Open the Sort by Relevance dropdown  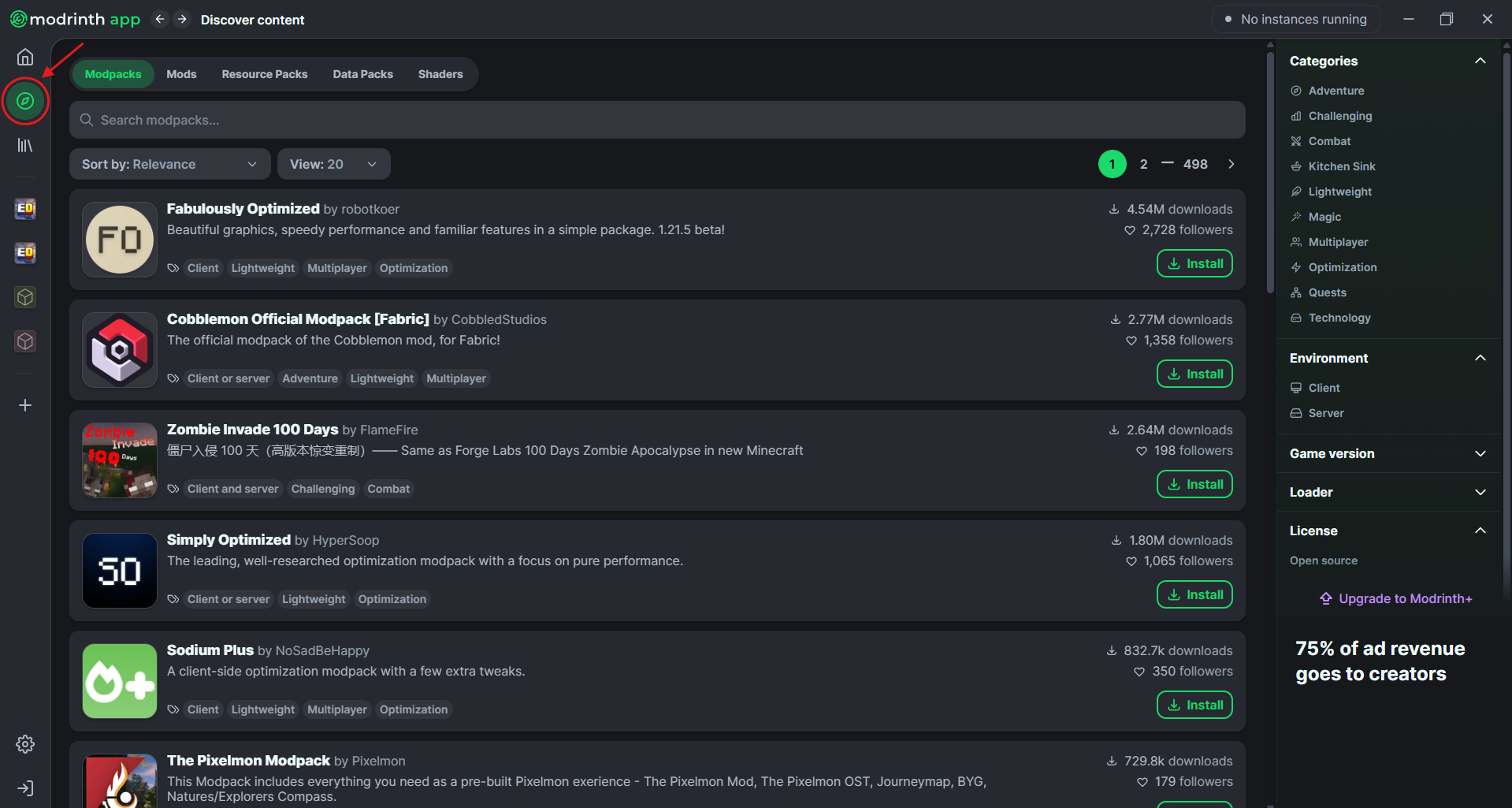[169, 164]
